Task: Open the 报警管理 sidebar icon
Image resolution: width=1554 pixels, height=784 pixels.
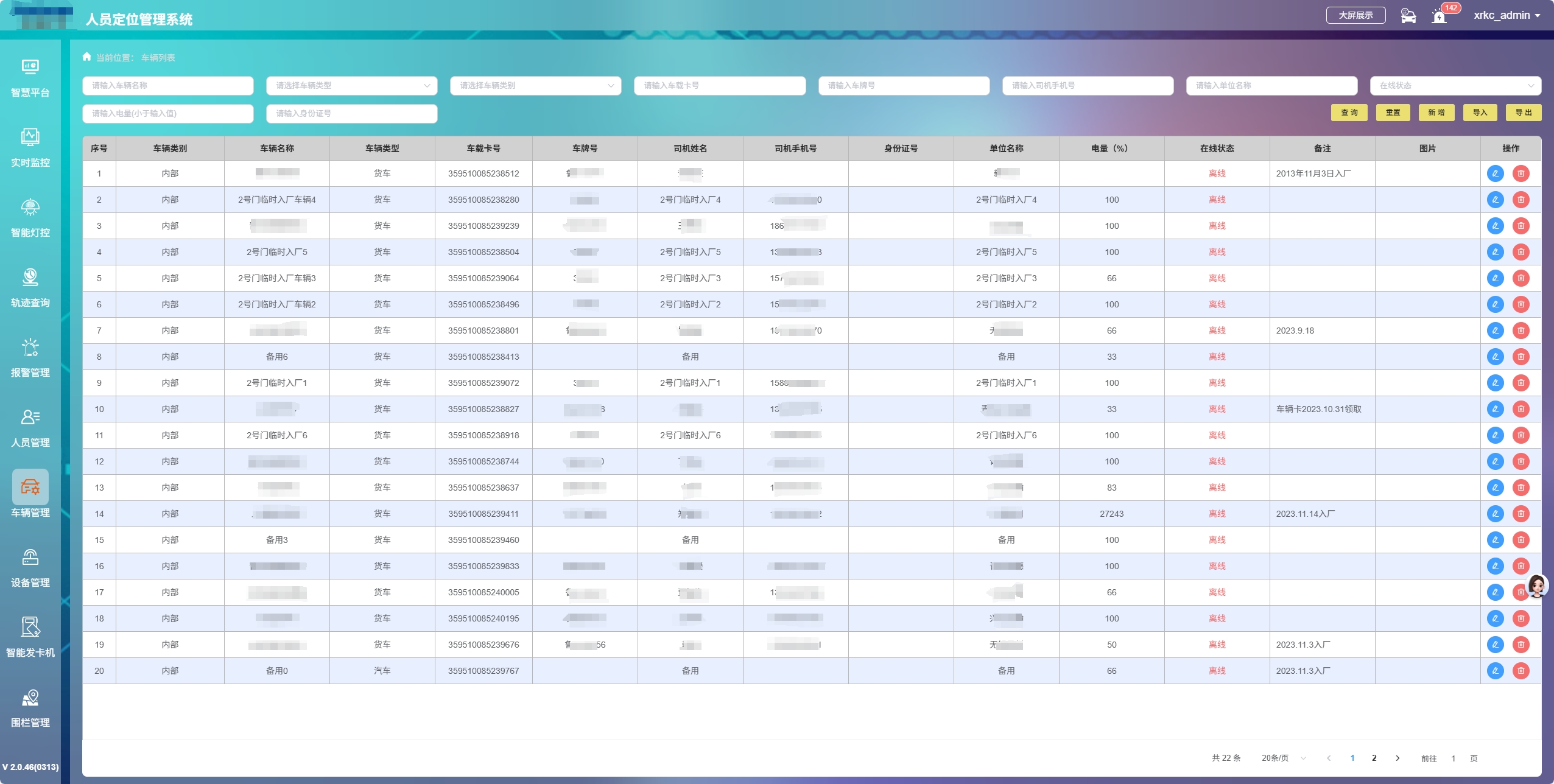Action: (30, 347)
